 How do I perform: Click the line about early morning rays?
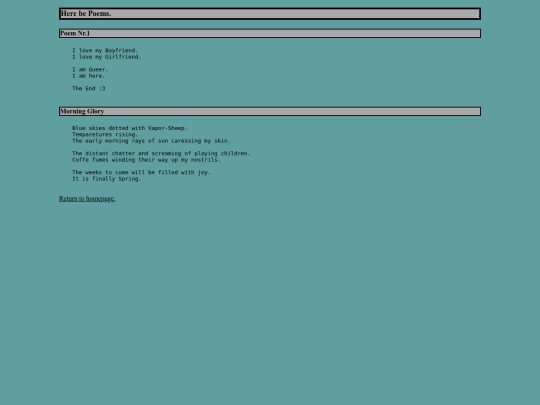point(151,141)
